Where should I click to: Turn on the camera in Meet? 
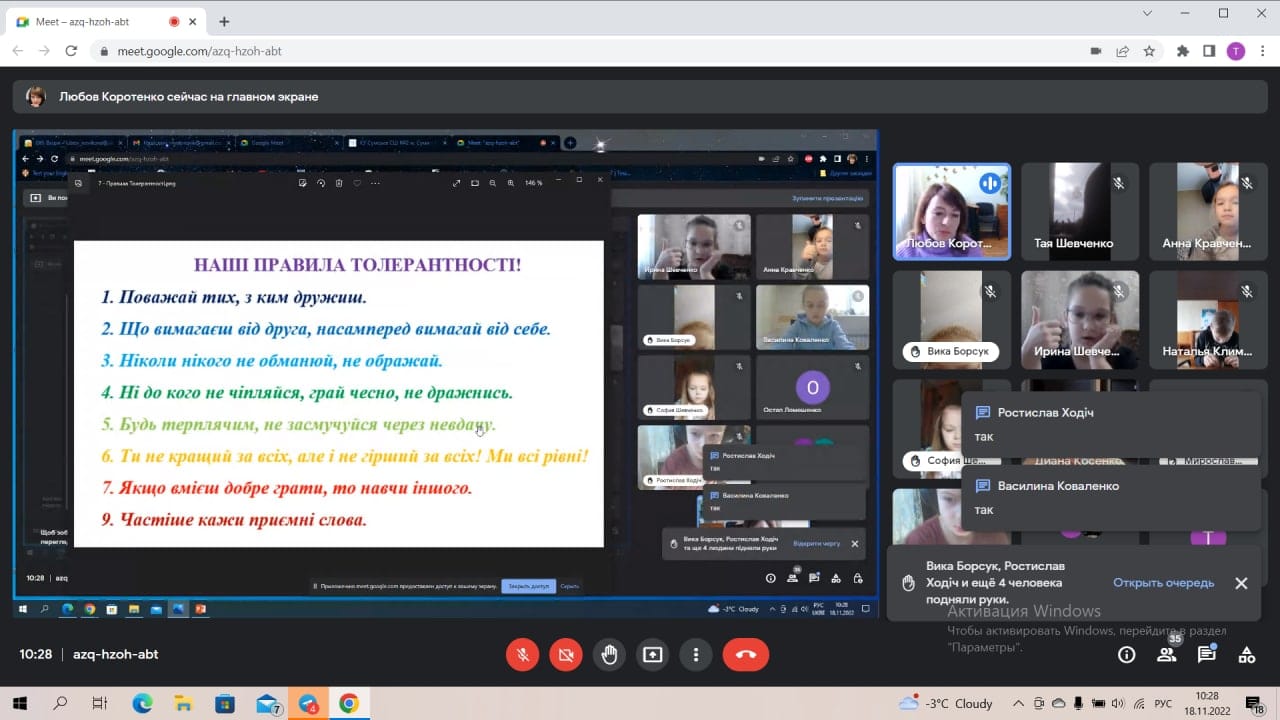[x=566, y=654]
